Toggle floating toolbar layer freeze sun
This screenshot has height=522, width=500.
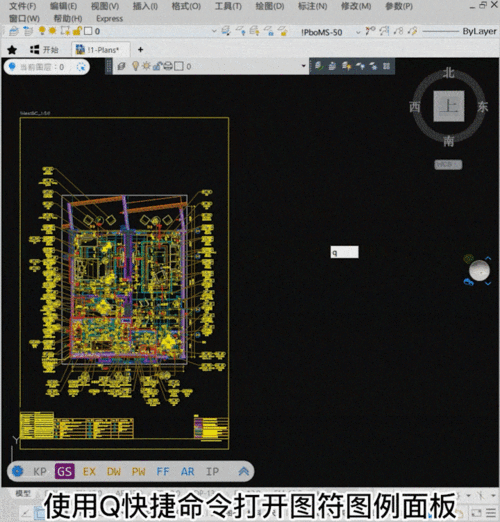coord(146,66)
